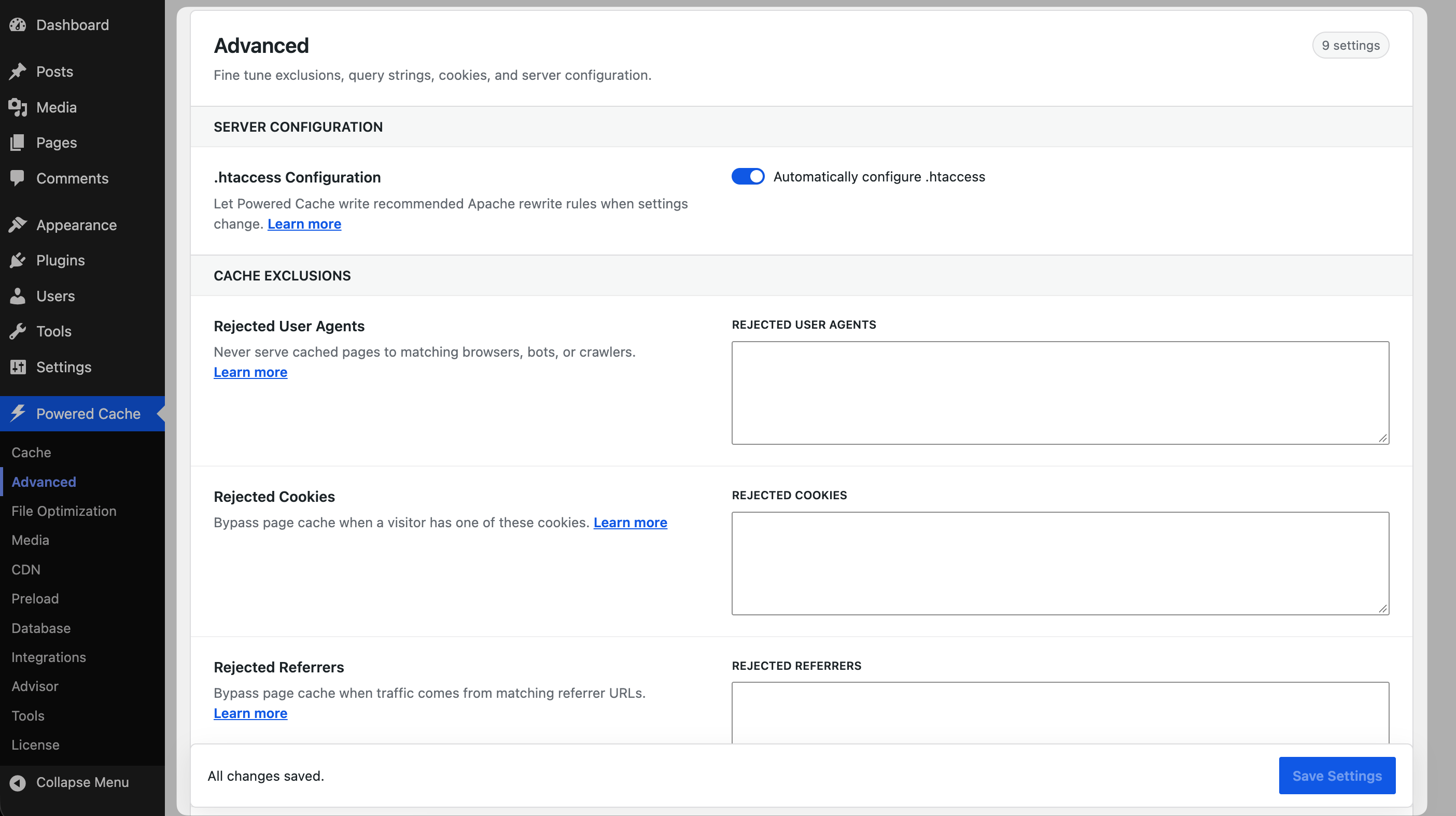This screenshot has width=1456, height=816.
Task: Open Learn more link for Rejected Cookies
Action: click(630, 522)
